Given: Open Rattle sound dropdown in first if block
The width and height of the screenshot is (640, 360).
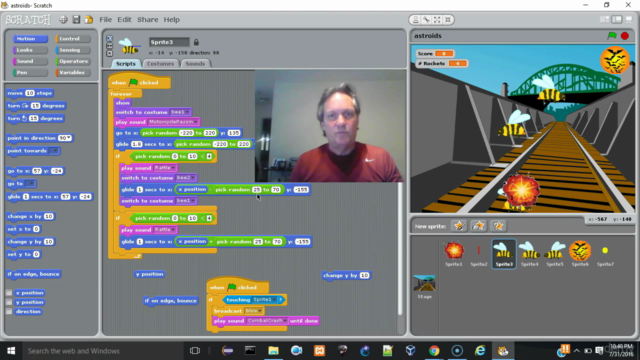Looking at the screenshot, I should [165, 168].
